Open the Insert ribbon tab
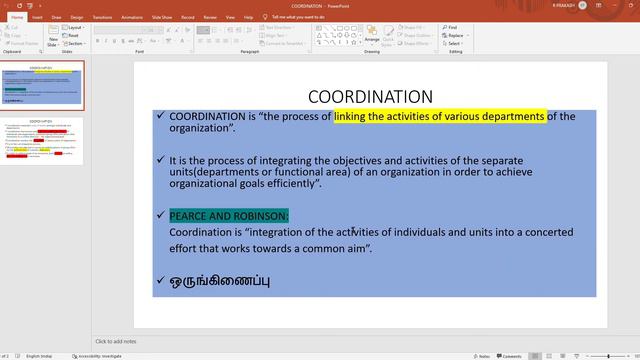The width and height of the screenshot is (640, 360). click(37, 18)
